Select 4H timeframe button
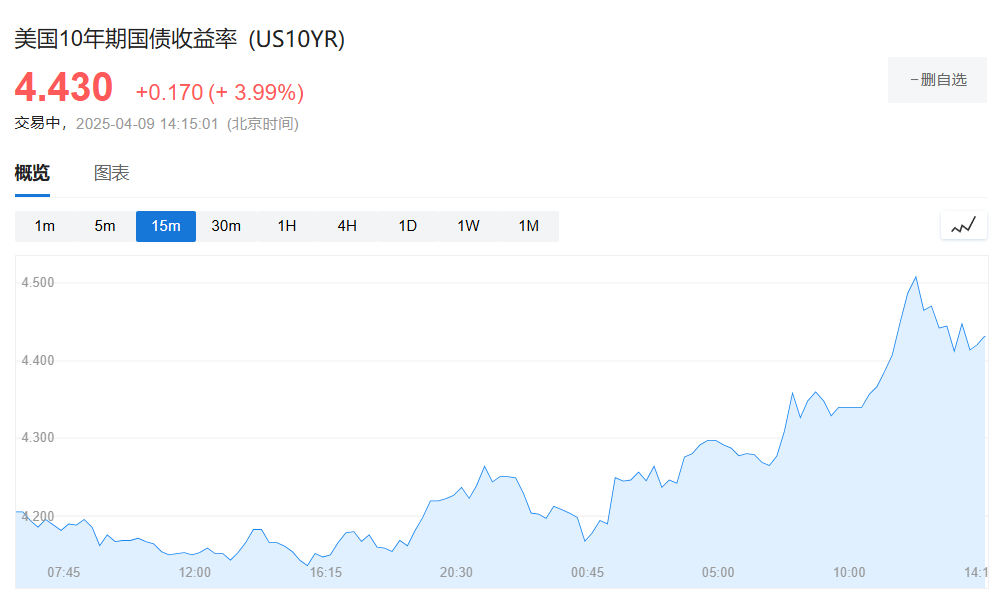The width and height of the screenshot is (998, 604). 347,226
